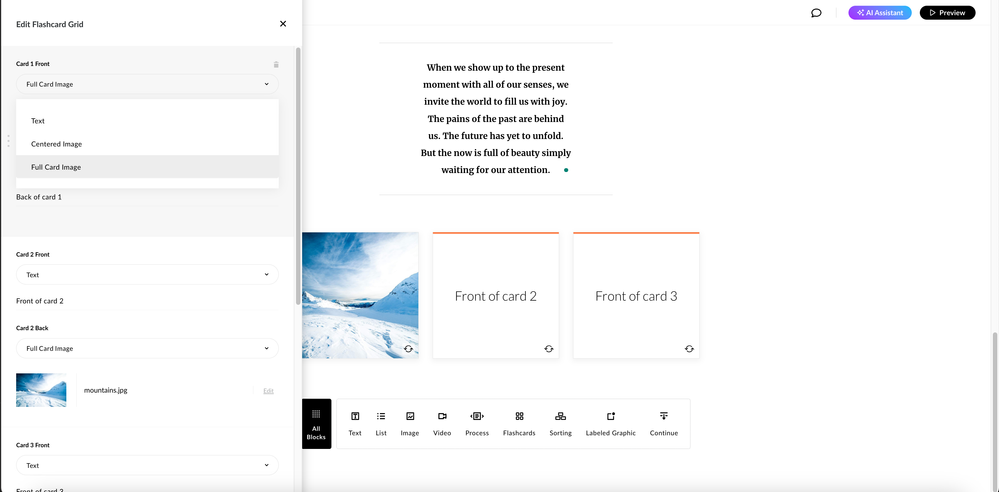Flip the mountain image card with rotate icon
This screenshot has height=492, width=999.
408,349
